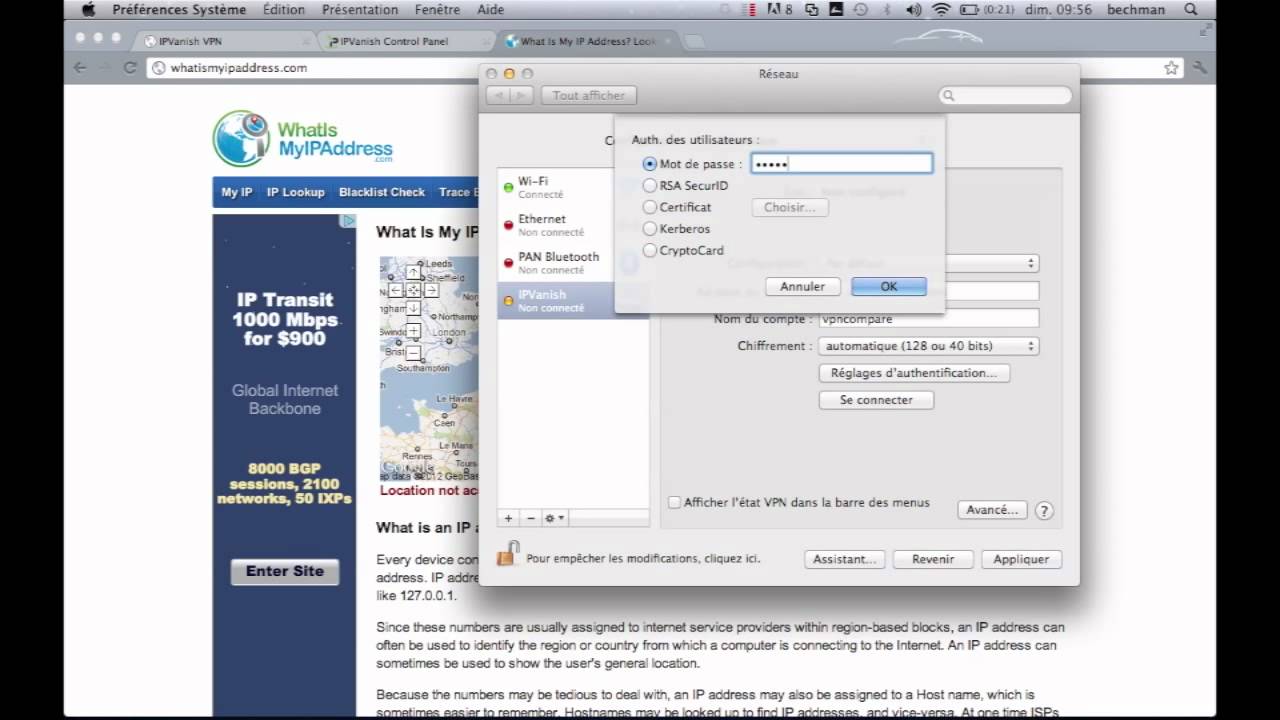
Task: Remove selected network service with minus
Action: (531, 518)
